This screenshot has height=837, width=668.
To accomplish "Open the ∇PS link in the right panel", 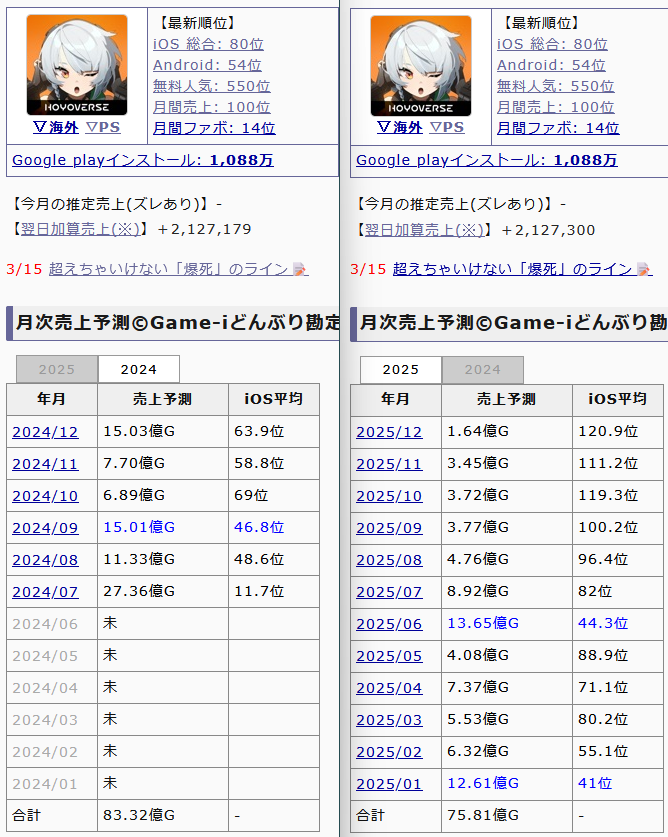I will [447, 128].
